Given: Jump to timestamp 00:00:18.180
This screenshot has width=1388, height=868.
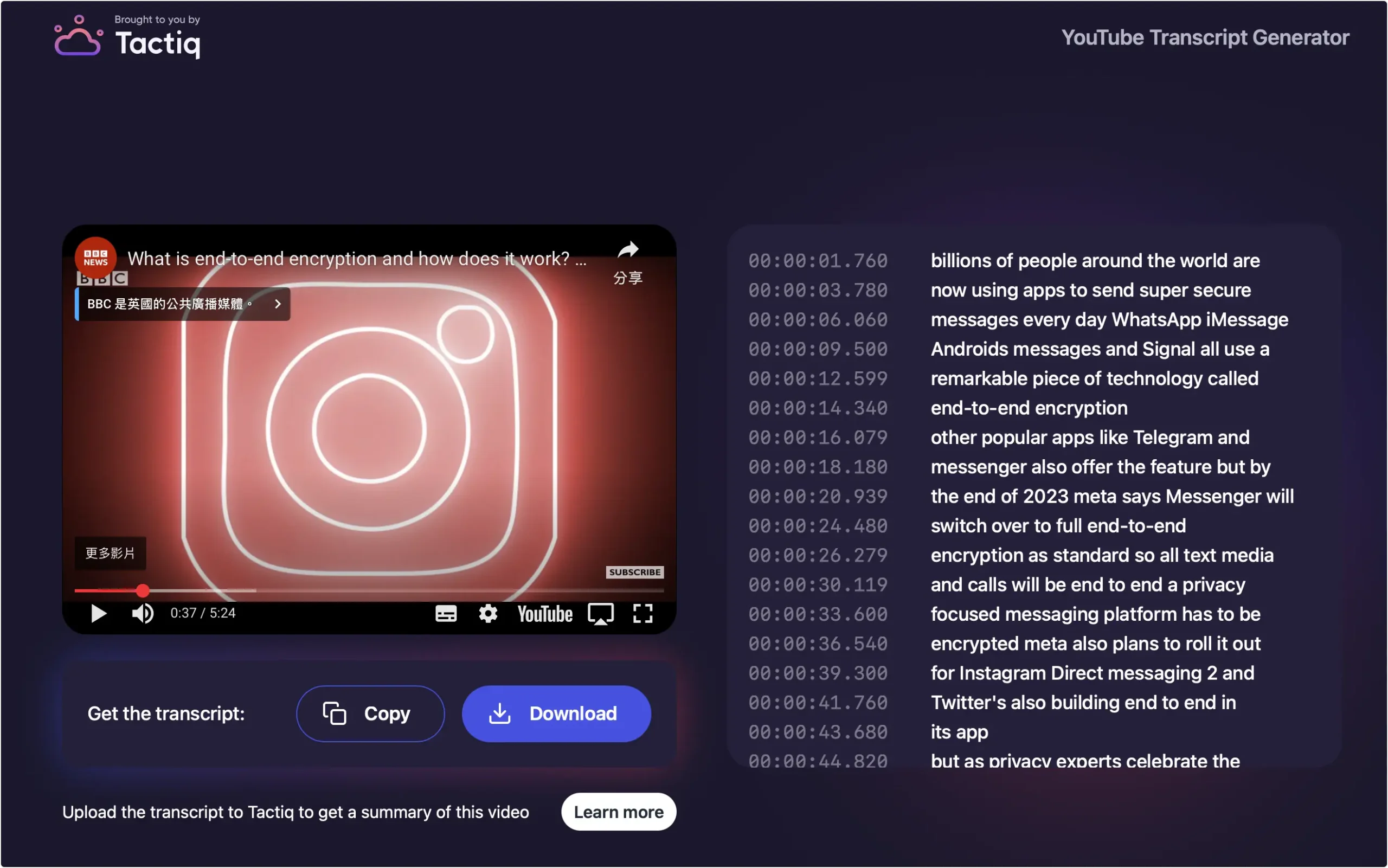Looking at the screenshot, I should tap(818, 467).
